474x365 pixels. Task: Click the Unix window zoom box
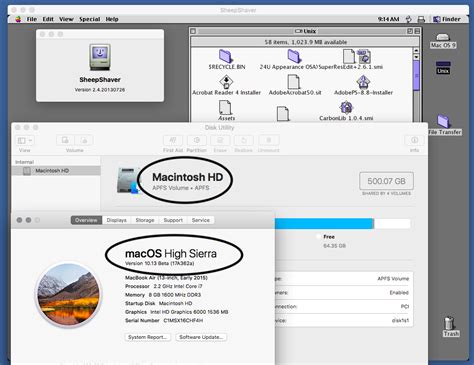[x=410, y=31]
